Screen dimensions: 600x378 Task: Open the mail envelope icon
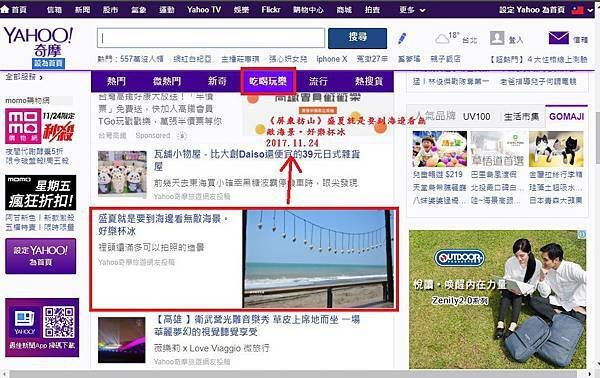[x=558, y=38]
